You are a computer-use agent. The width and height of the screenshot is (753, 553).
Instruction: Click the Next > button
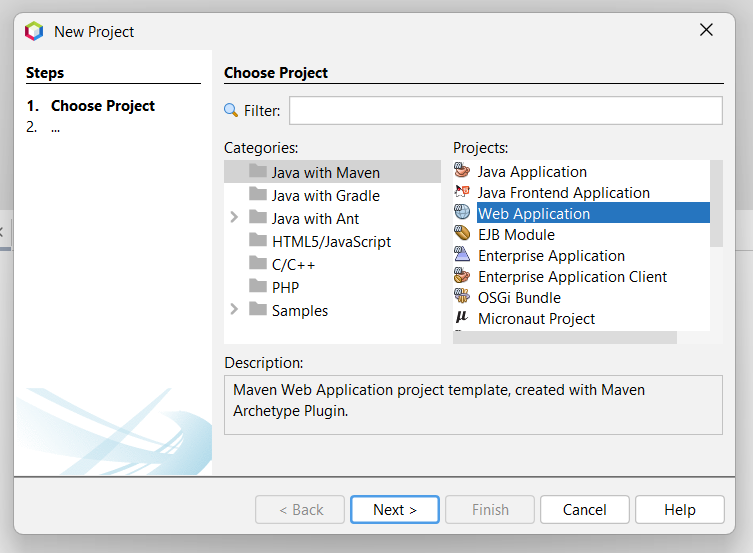tap(395, 509)
